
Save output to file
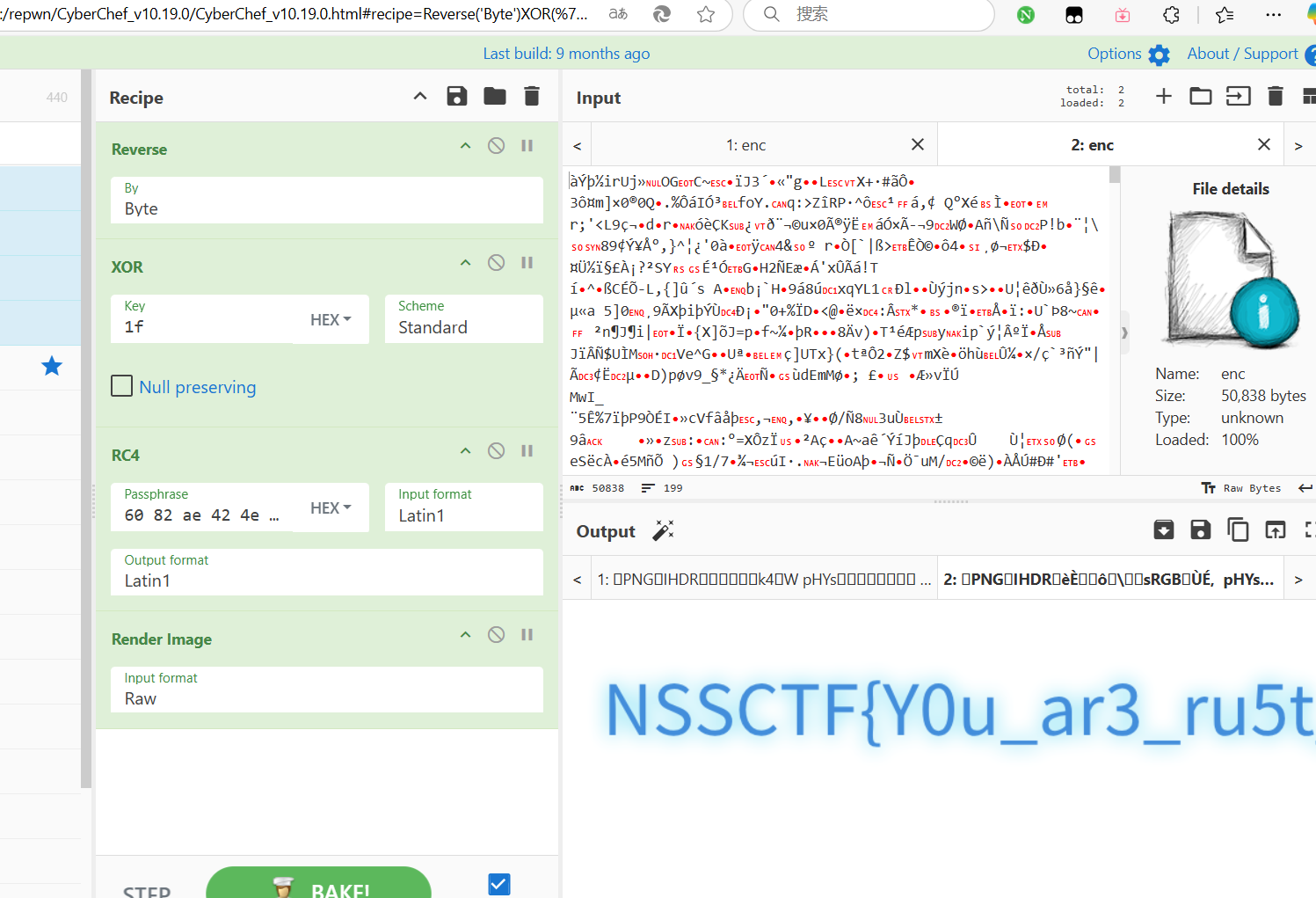coord(1200,529)
